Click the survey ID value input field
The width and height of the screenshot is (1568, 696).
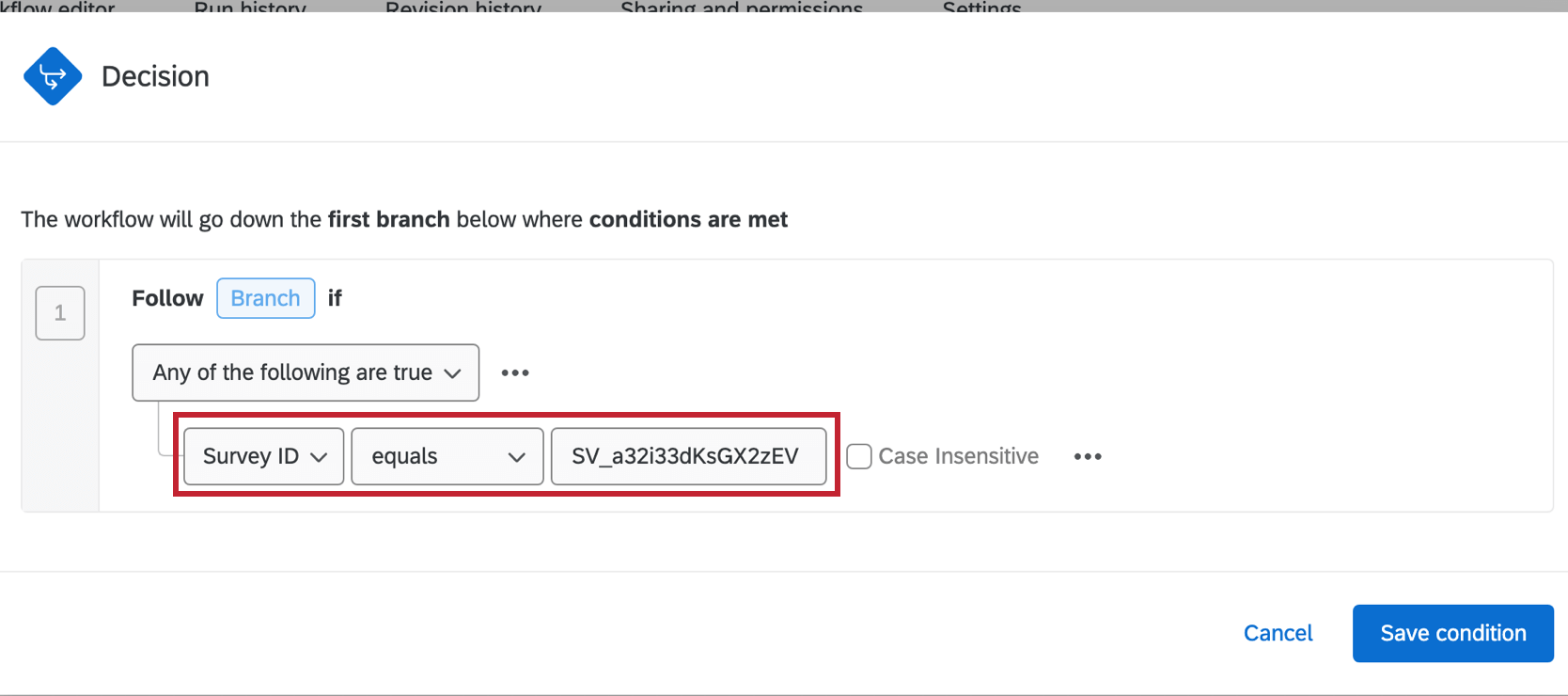pyautogui.click(x=688, y=457)
